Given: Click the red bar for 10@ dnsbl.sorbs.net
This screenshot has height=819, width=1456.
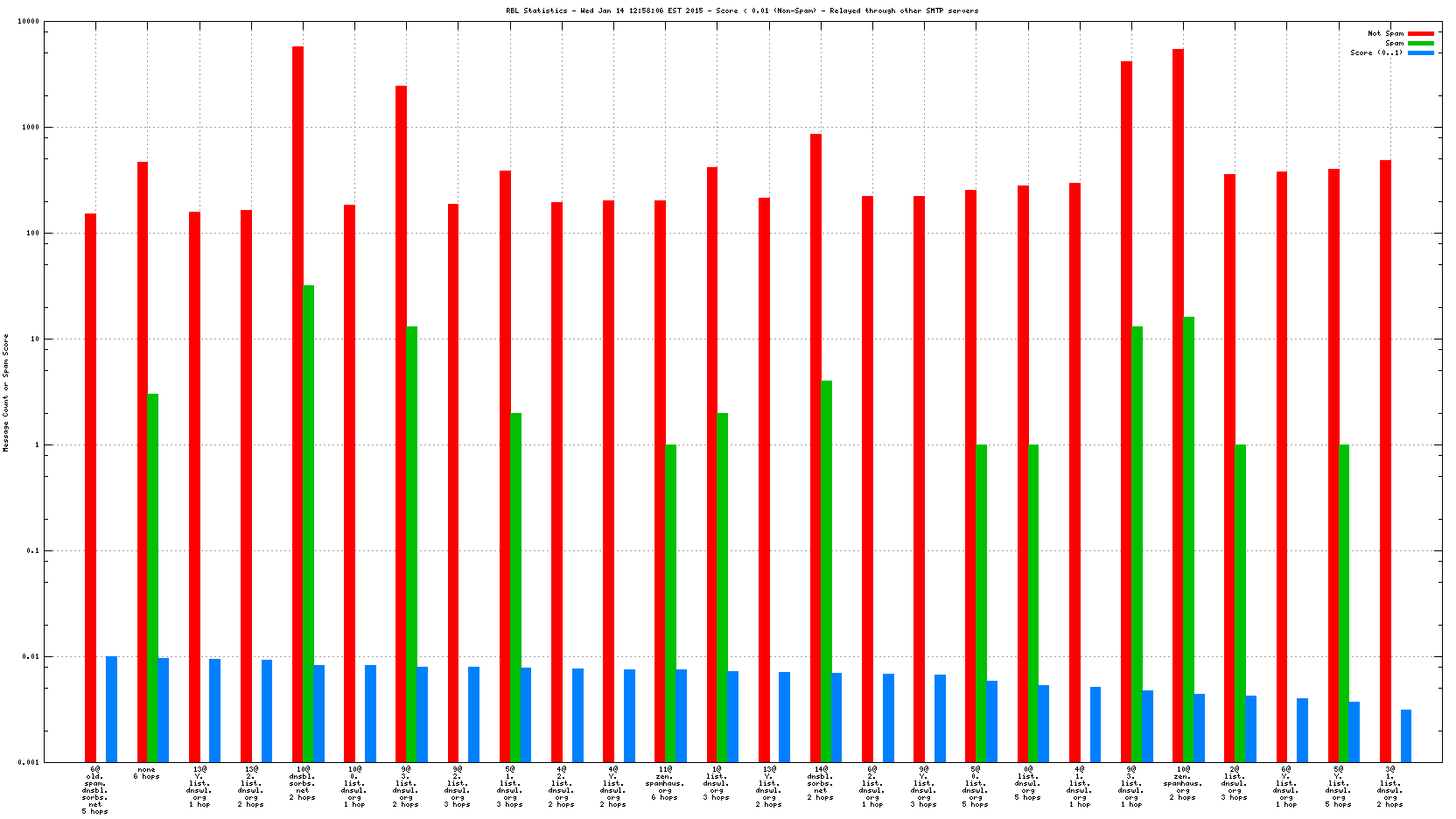Looking at the screenshot, I should (x=297, y=402).
